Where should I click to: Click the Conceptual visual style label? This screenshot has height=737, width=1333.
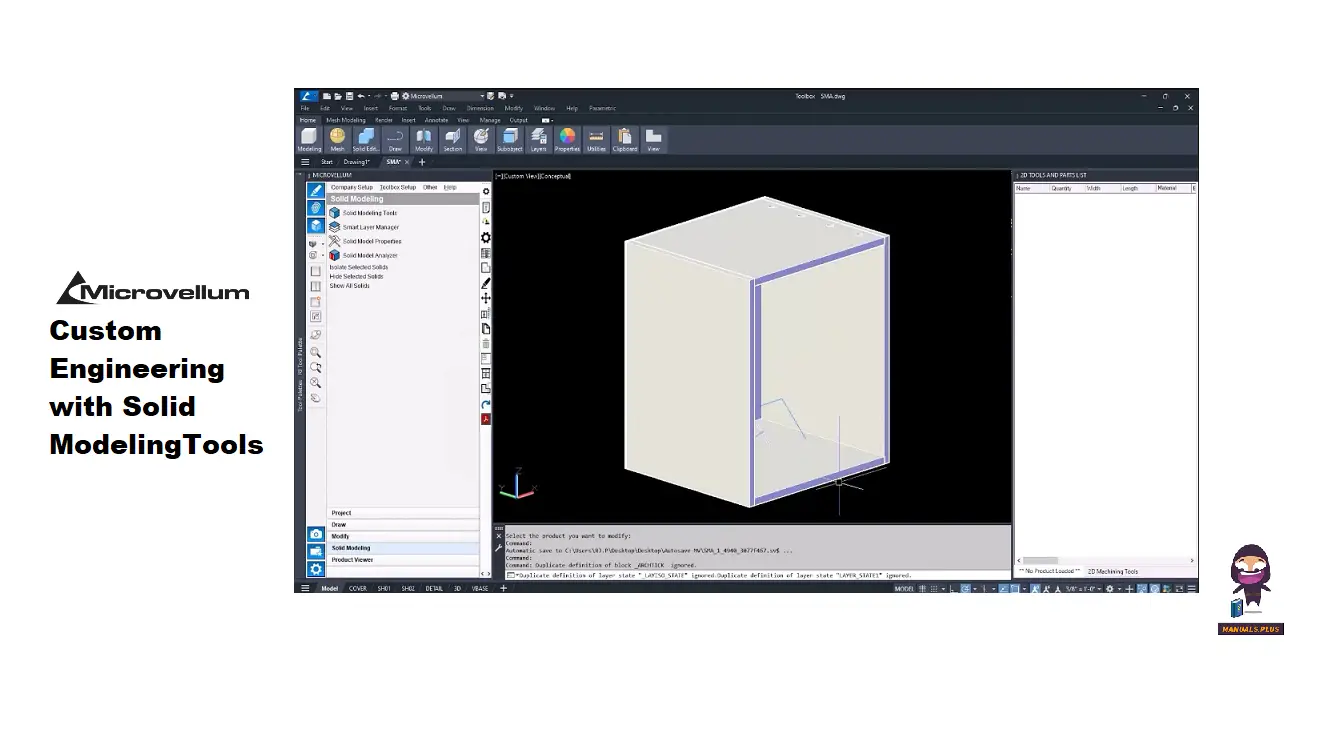[556, 176]
